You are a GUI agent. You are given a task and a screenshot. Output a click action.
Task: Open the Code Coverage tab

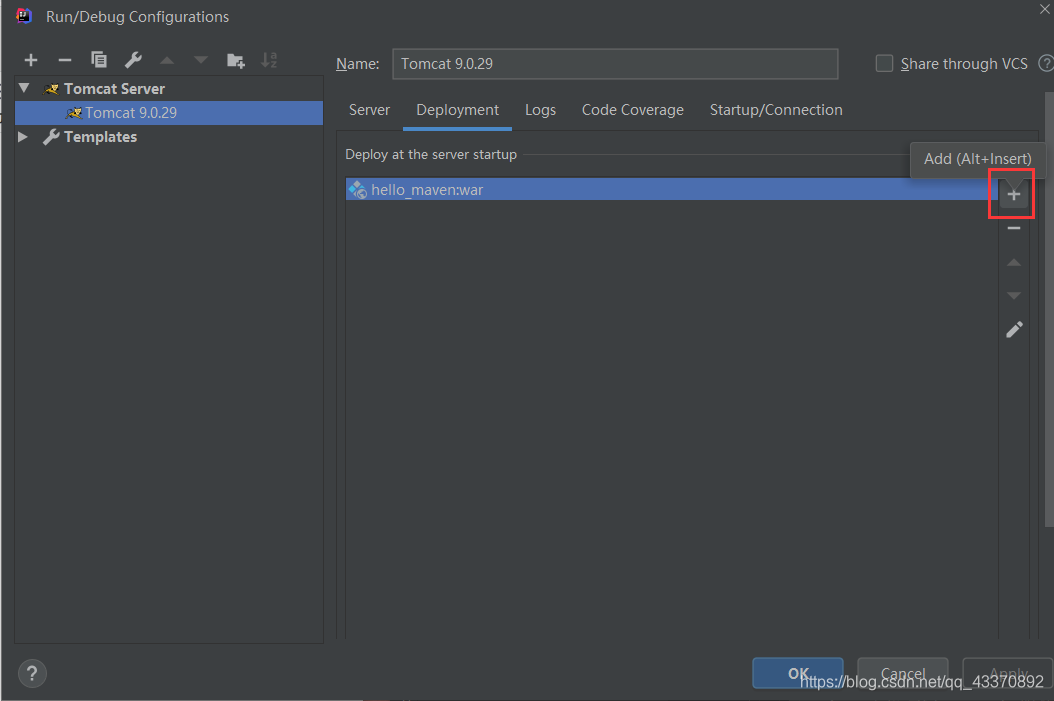pos(633,110)
